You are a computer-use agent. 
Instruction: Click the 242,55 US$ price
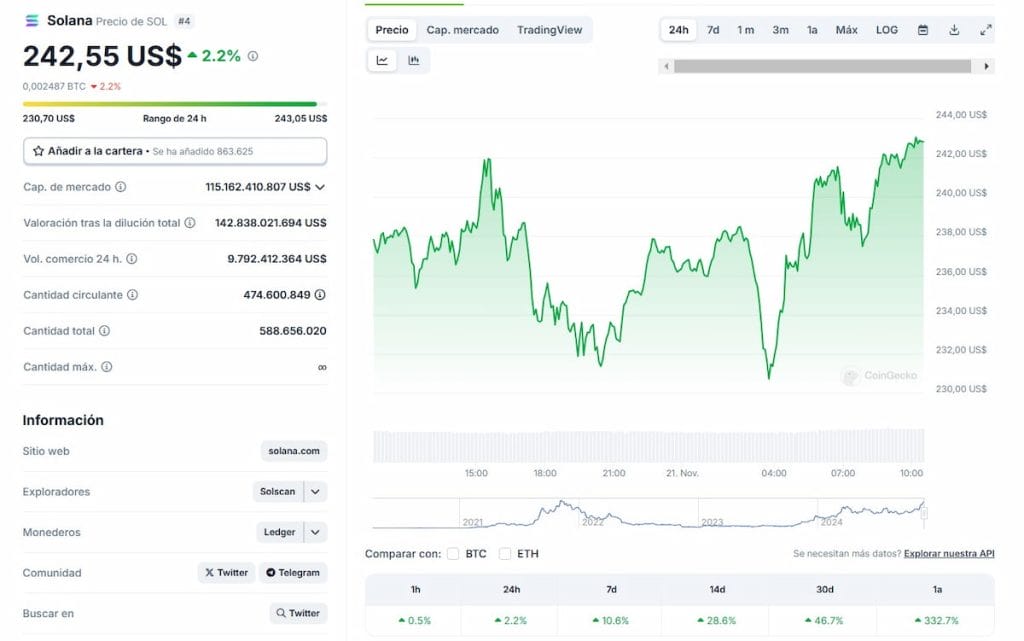click(x=103, y=56)
